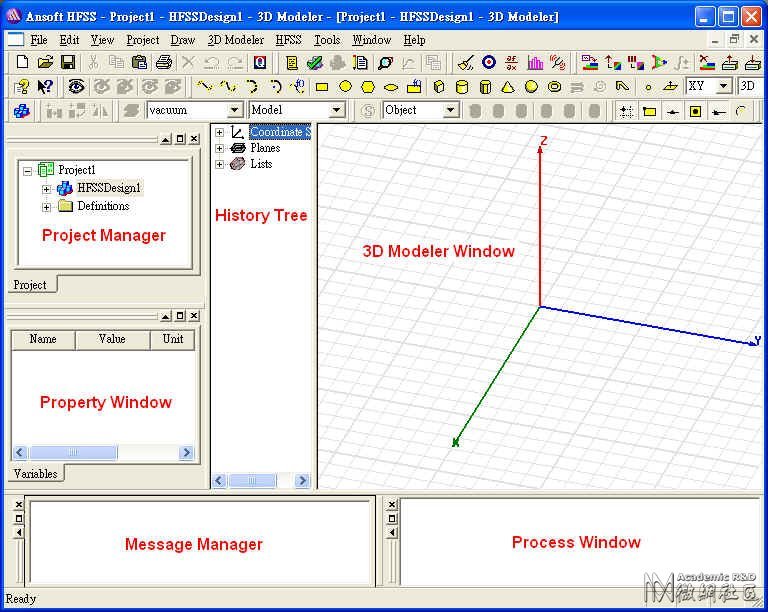Screen dimensions: 768x612
Task: Expand the Lists node in history tree
Action: coord(219,164)
